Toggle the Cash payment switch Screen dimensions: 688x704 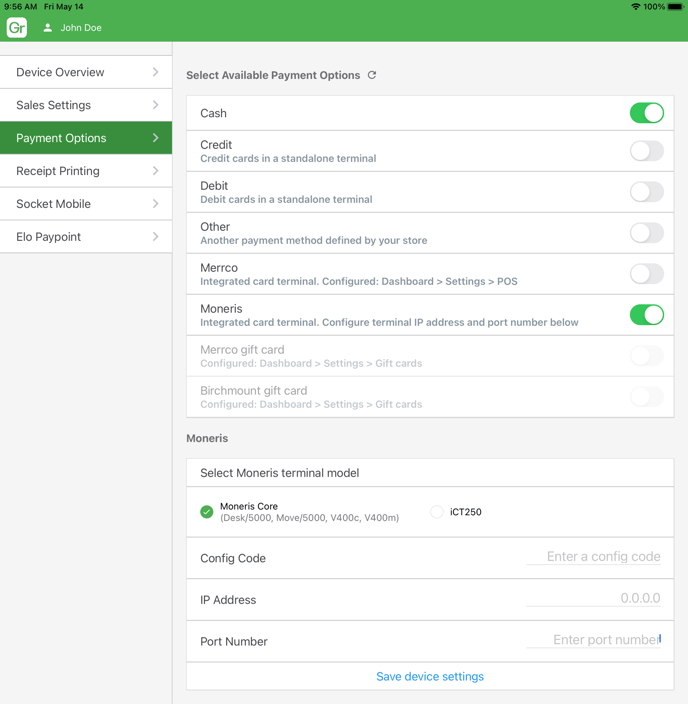click(647, 113)
